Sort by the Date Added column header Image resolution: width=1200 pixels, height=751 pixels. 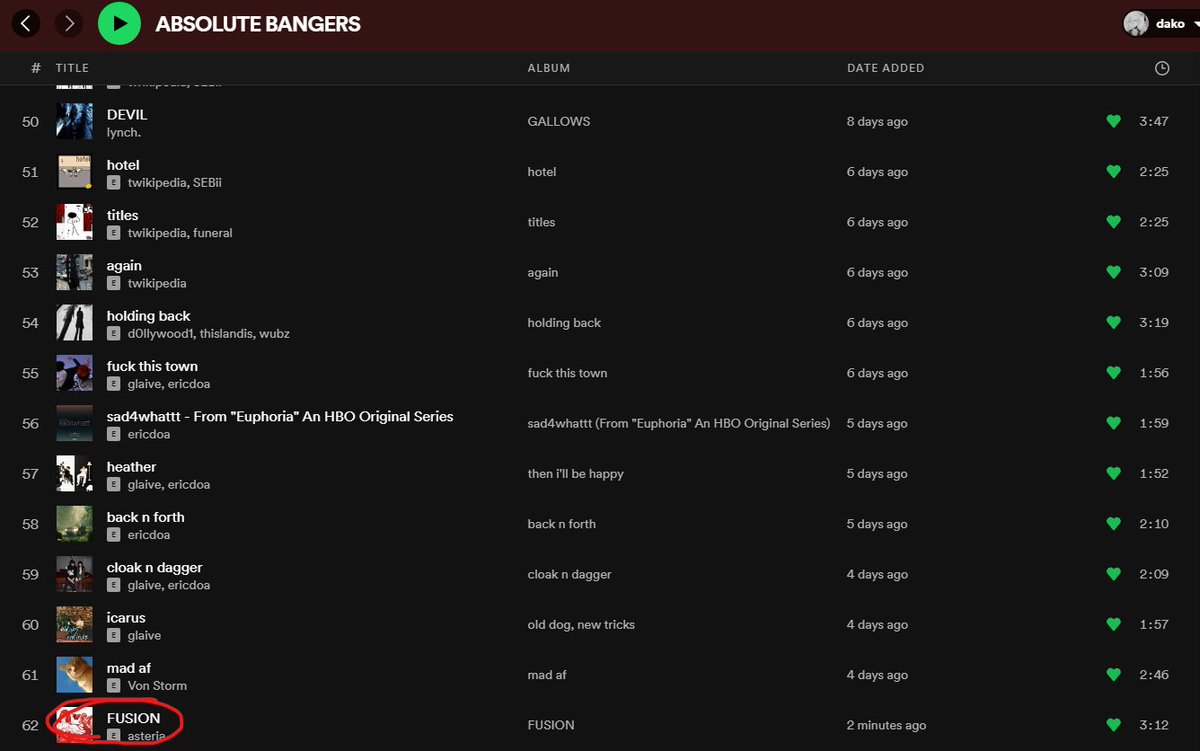click(x=885, y=68)
